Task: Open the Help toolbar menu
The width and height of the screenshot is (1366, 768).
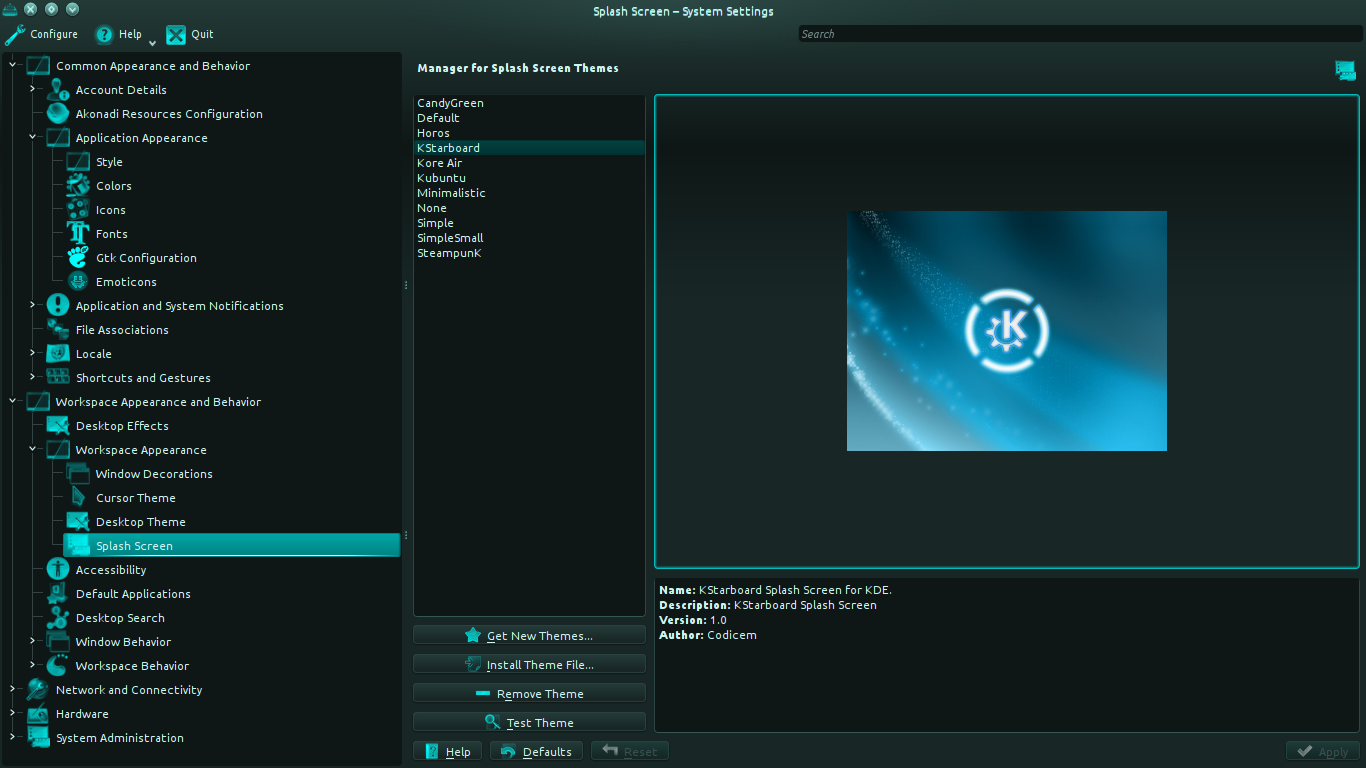Action: [x=125, y=34]
